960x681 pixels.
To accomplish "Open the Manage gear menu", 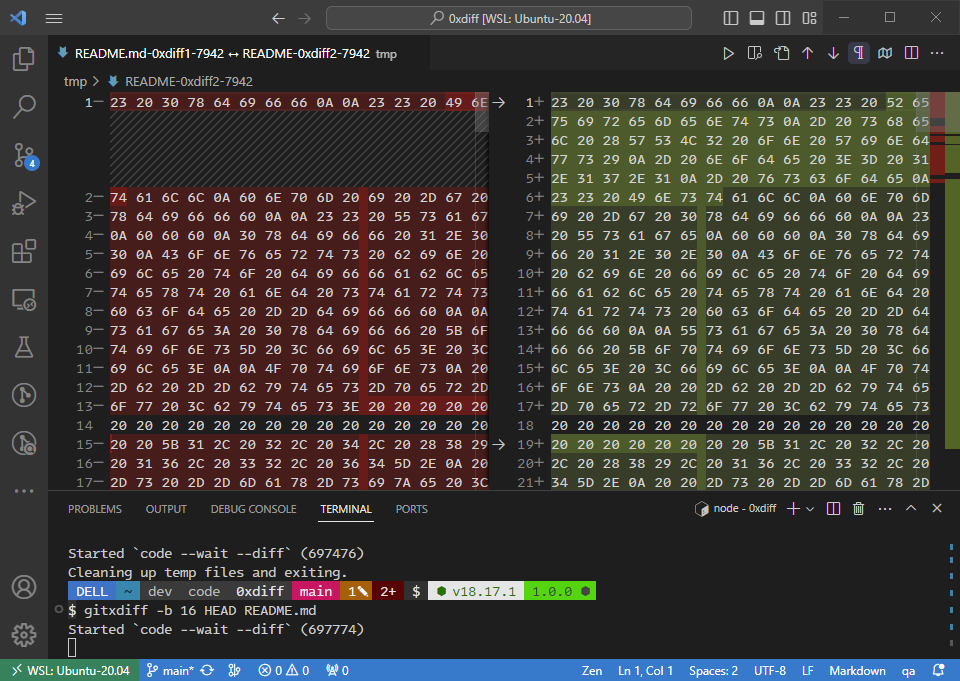I will 24,635.
